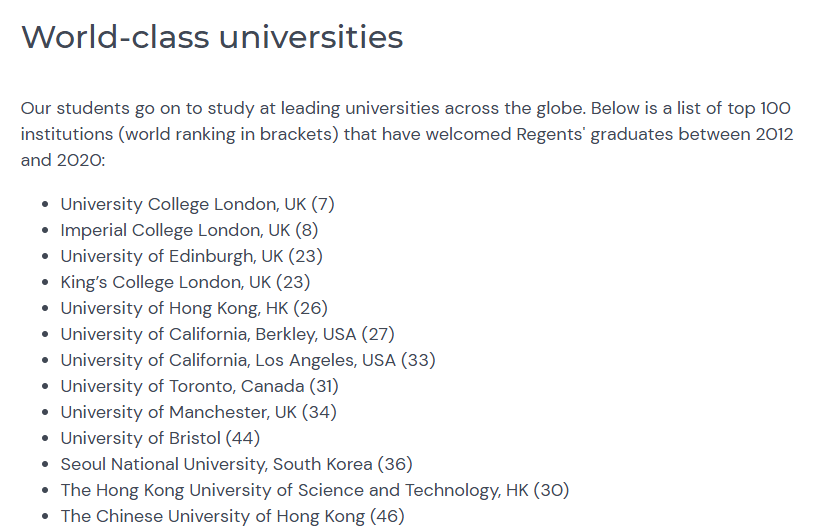Click King's College London, UK (23)

(185, 282)
